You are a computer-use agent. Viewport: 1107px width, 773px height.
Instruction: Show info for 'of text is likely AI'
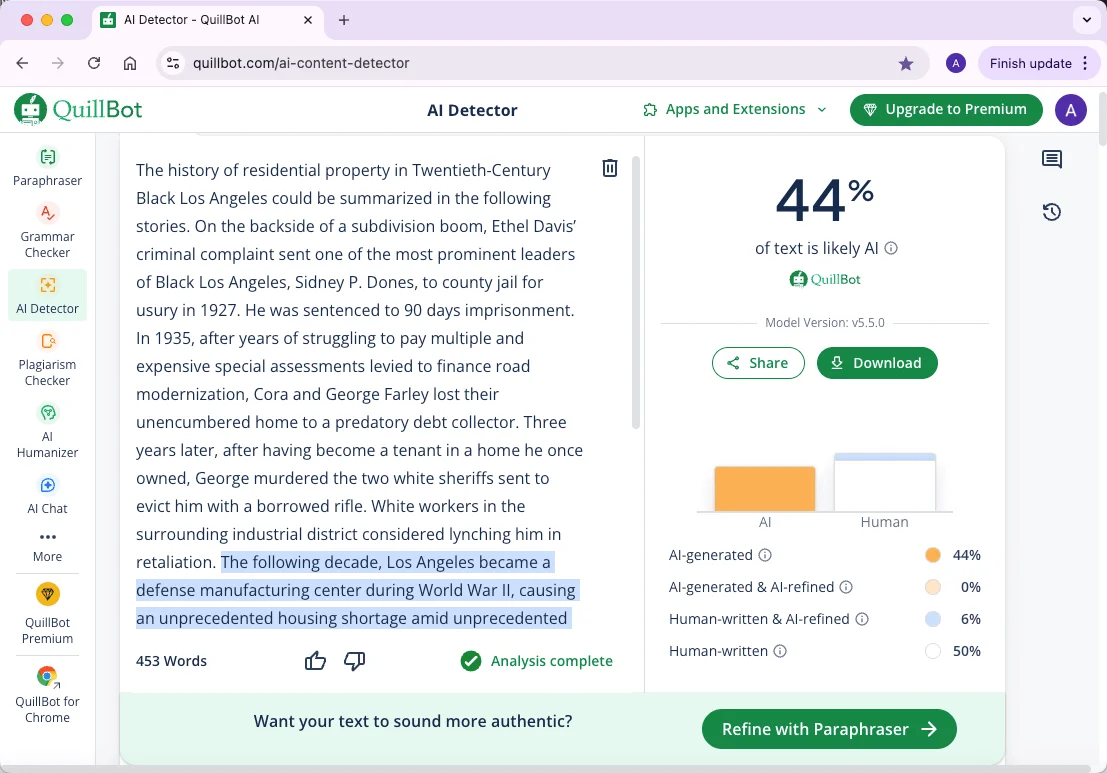pos(891,248)
